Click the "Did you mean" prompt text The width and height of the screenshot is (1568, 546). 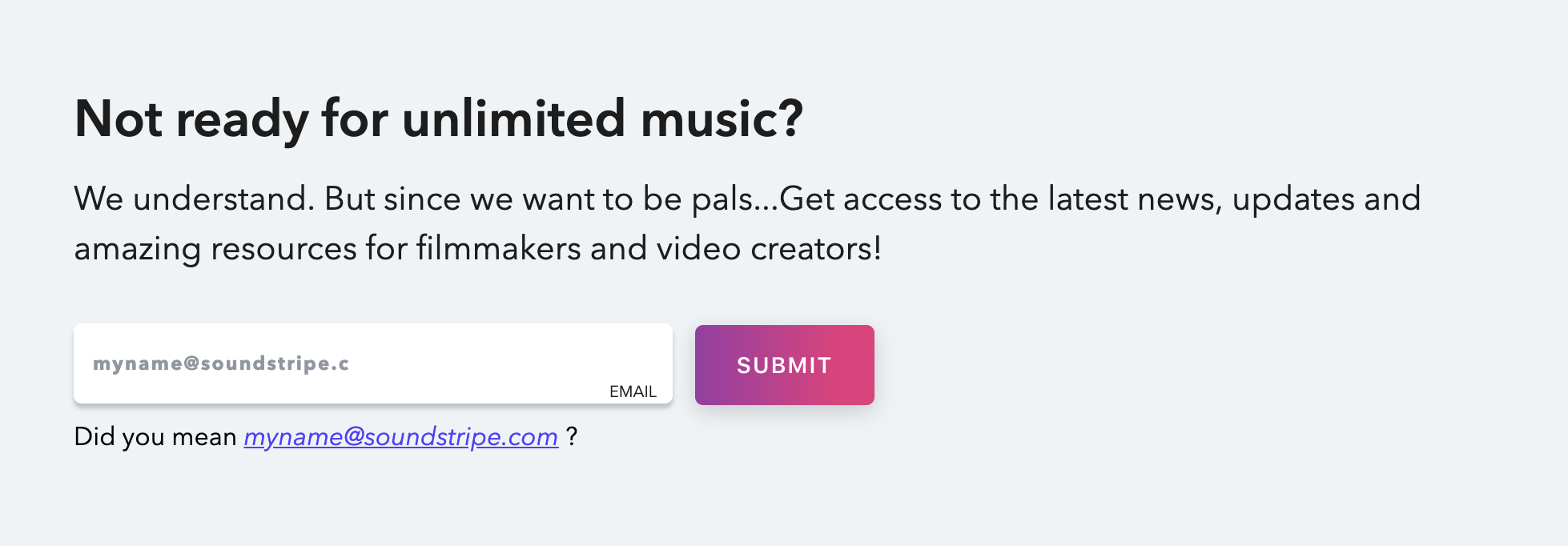155,436
